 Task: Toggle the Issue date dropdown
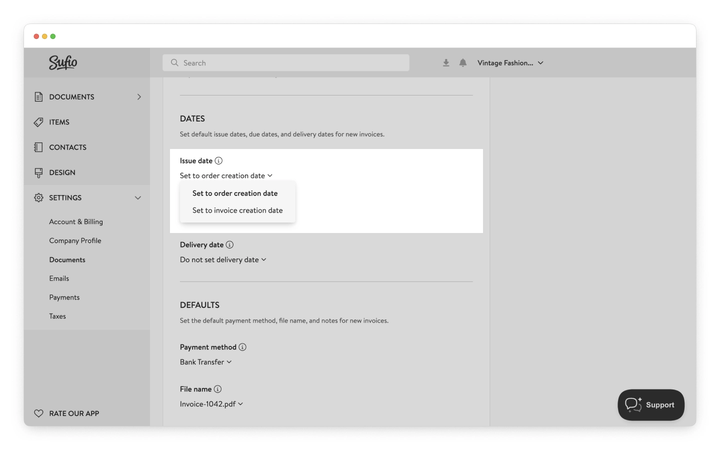tap(226, 175)
